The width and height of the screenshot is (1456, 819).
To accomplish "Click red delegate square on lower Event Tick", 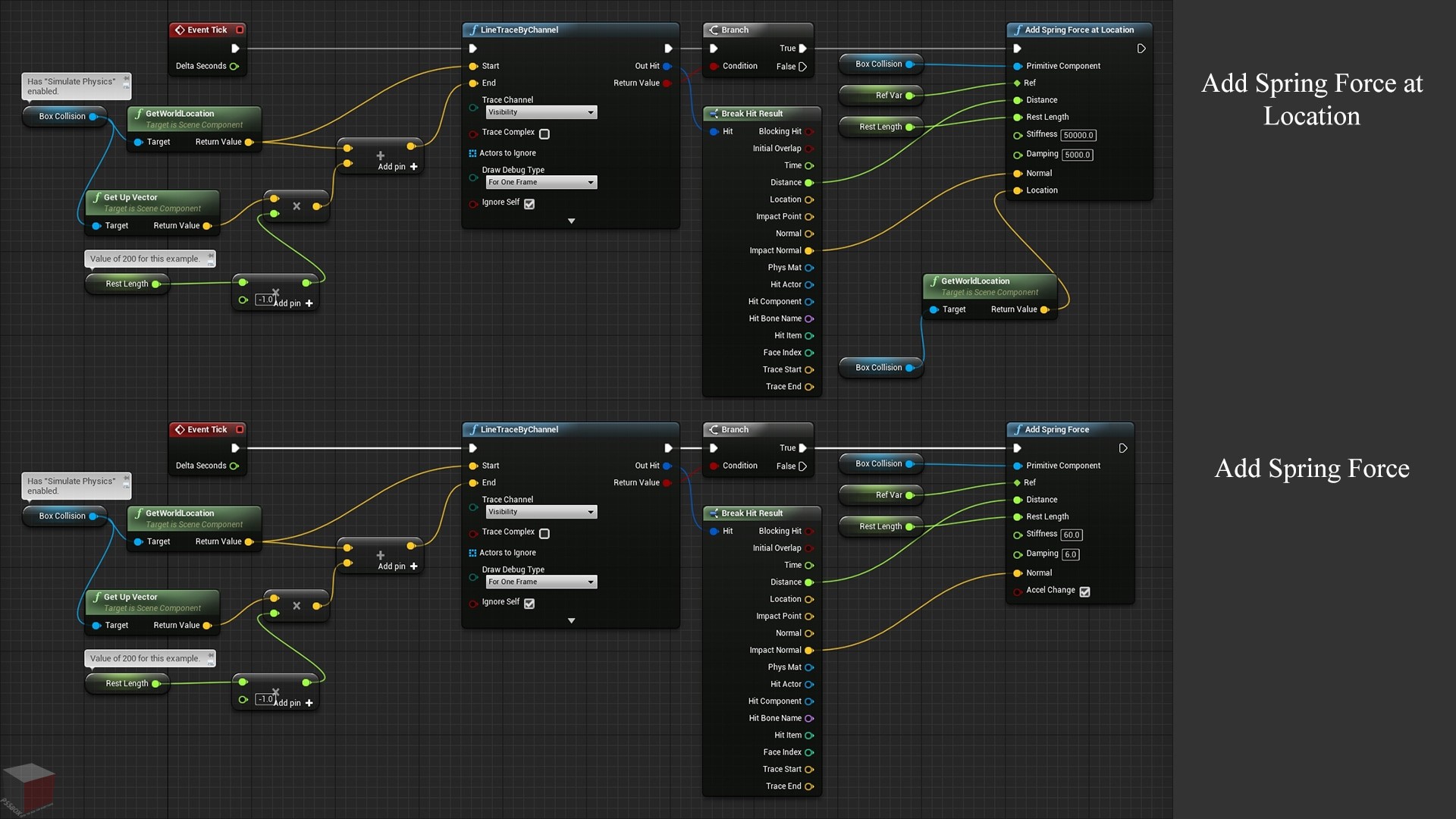I will tap(240, 430).
